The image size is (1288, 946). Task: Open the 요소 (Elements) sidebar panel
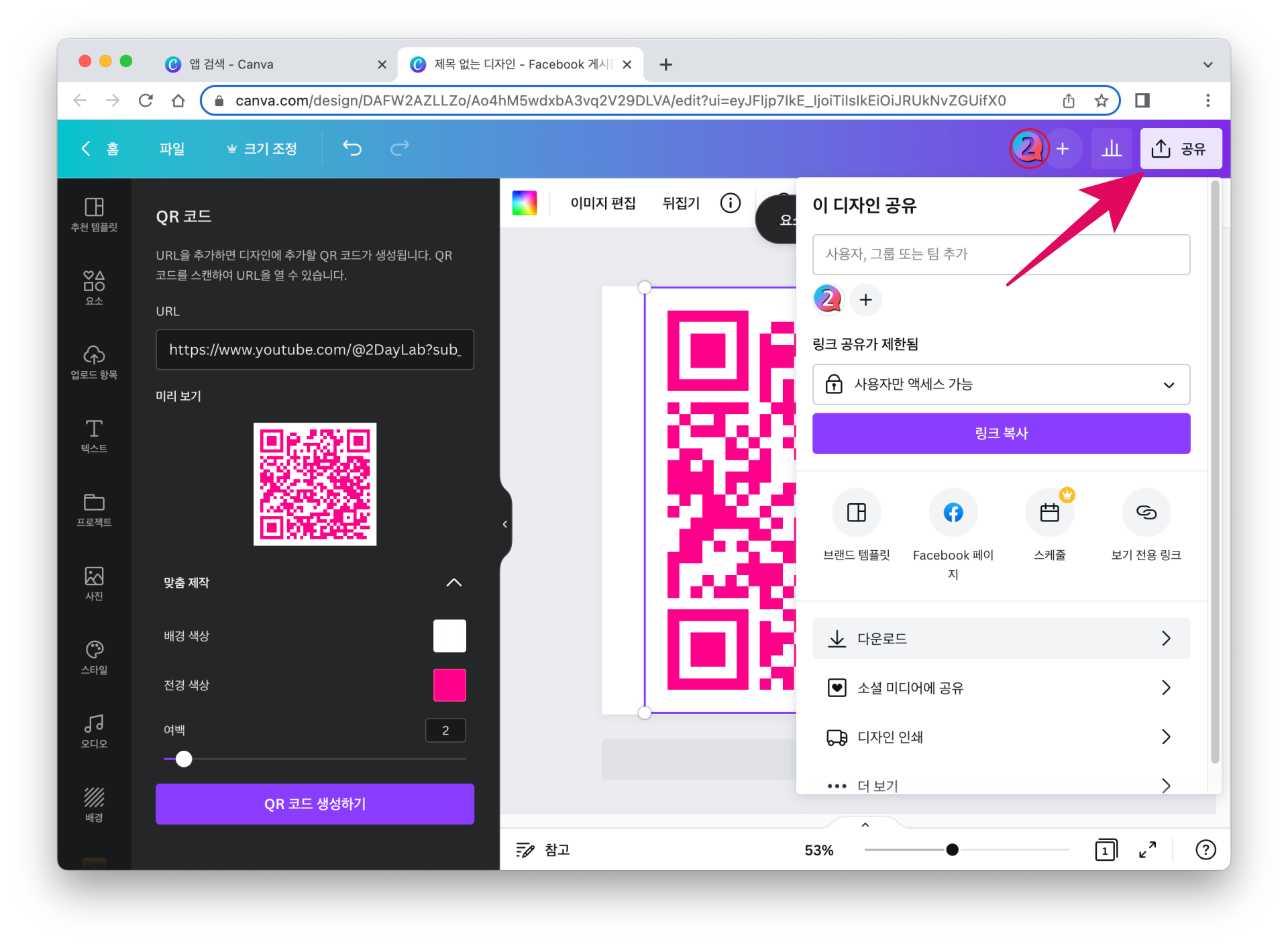point(94,287)
